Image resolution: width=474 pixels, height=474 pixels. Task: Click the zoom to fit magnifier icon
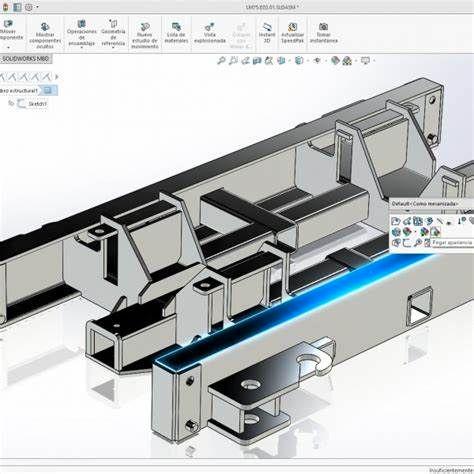point(221,61)
